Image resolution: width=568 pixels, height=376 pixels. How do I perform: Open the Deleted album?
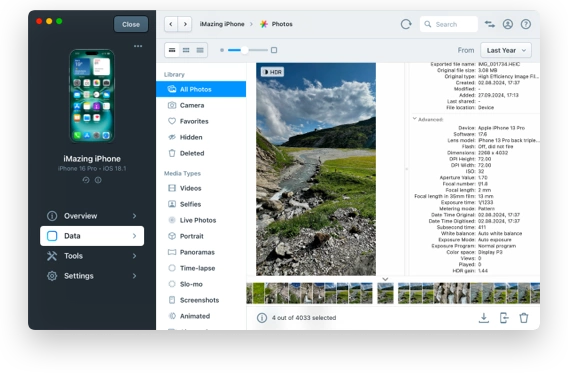[201, 153]
